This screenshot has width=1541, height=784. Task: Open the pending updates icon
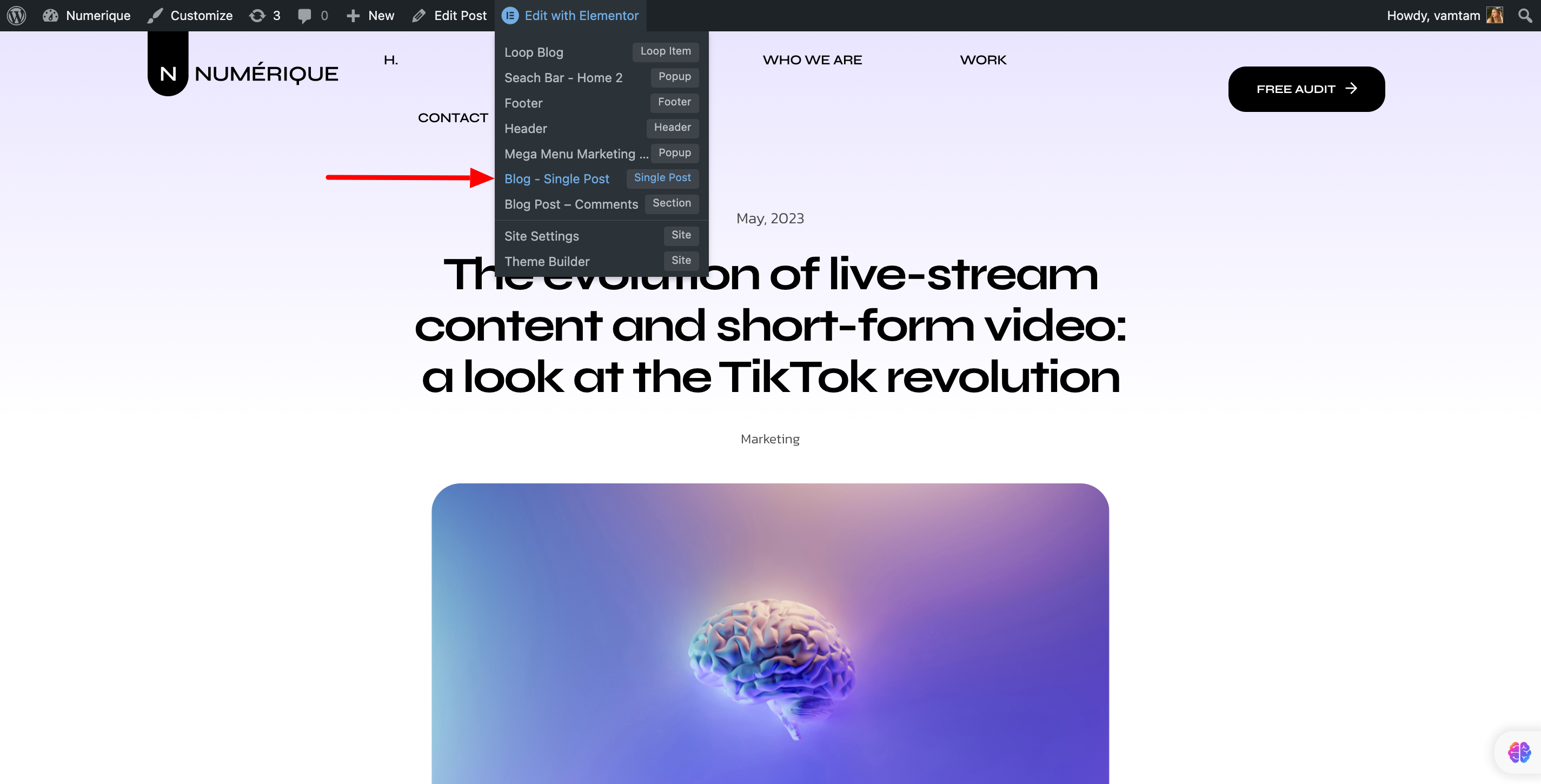click(257, 16)
